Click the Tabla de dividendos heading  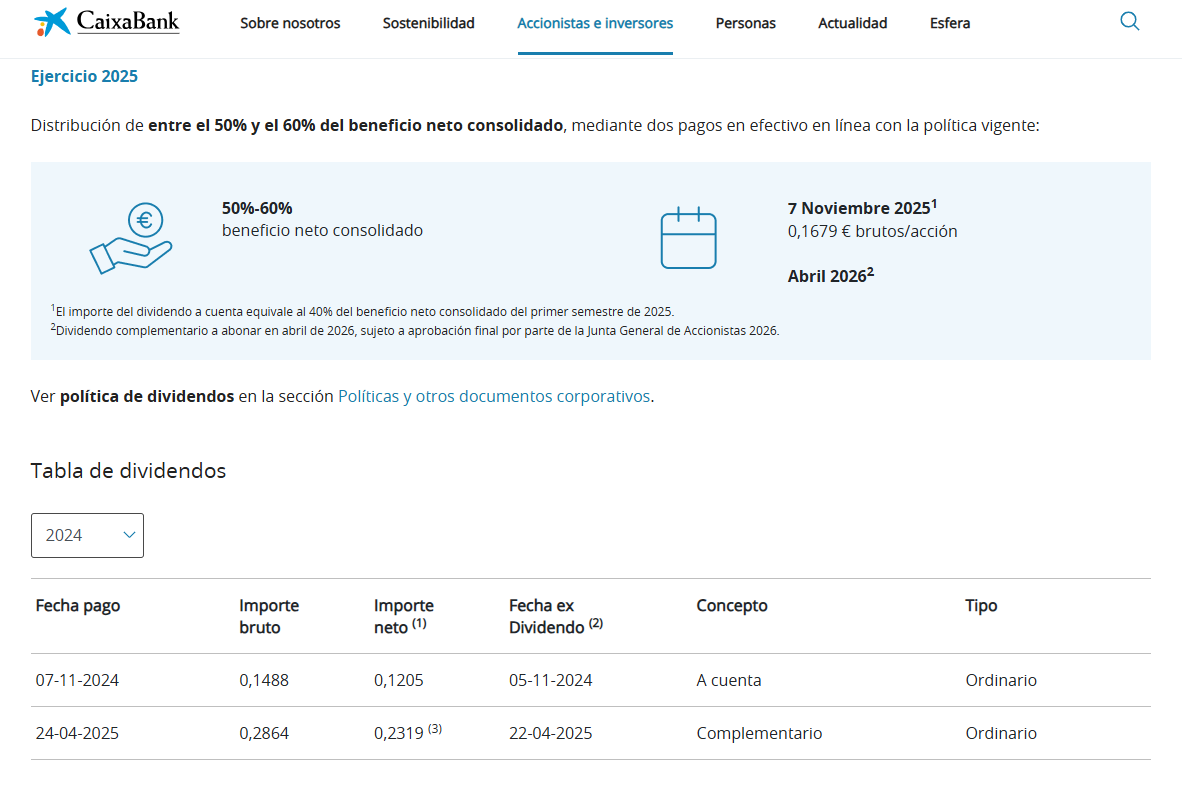pyautogui.click(x=128, y=470)
